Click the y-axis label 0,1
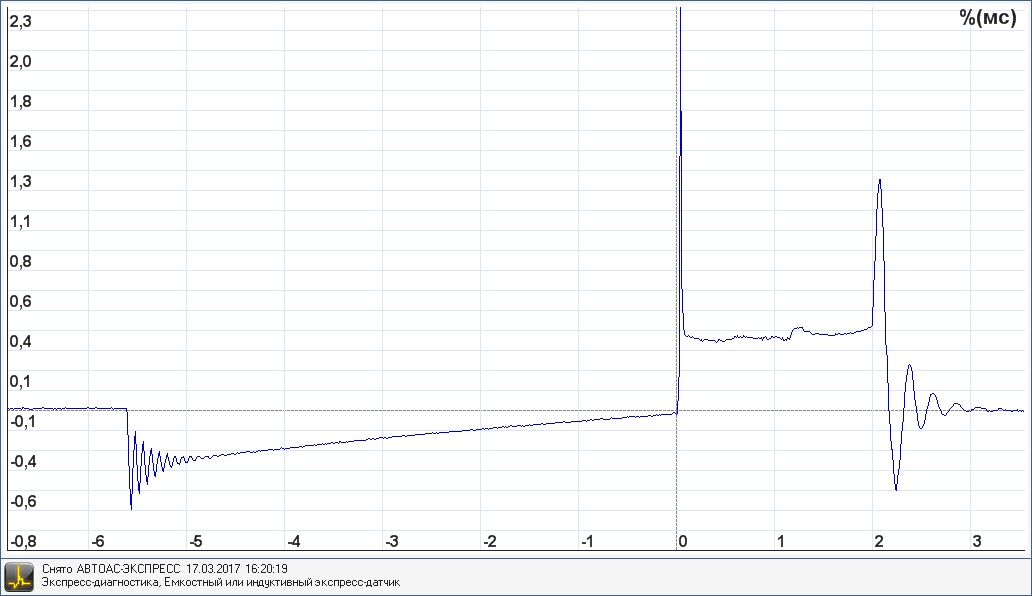This screenshot has height=596, width=1032. (20, 382)
